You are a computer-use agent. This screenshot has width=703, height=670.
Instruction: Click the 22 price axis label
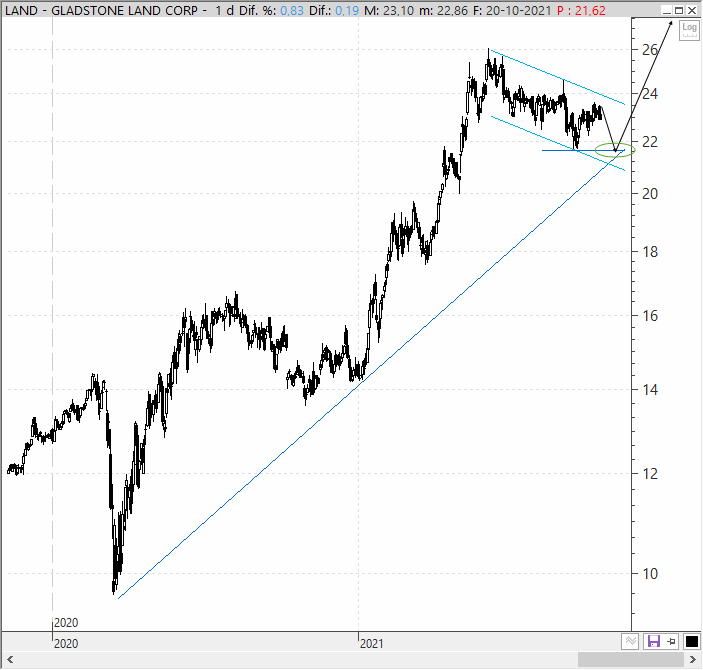[x=650, y=142]
